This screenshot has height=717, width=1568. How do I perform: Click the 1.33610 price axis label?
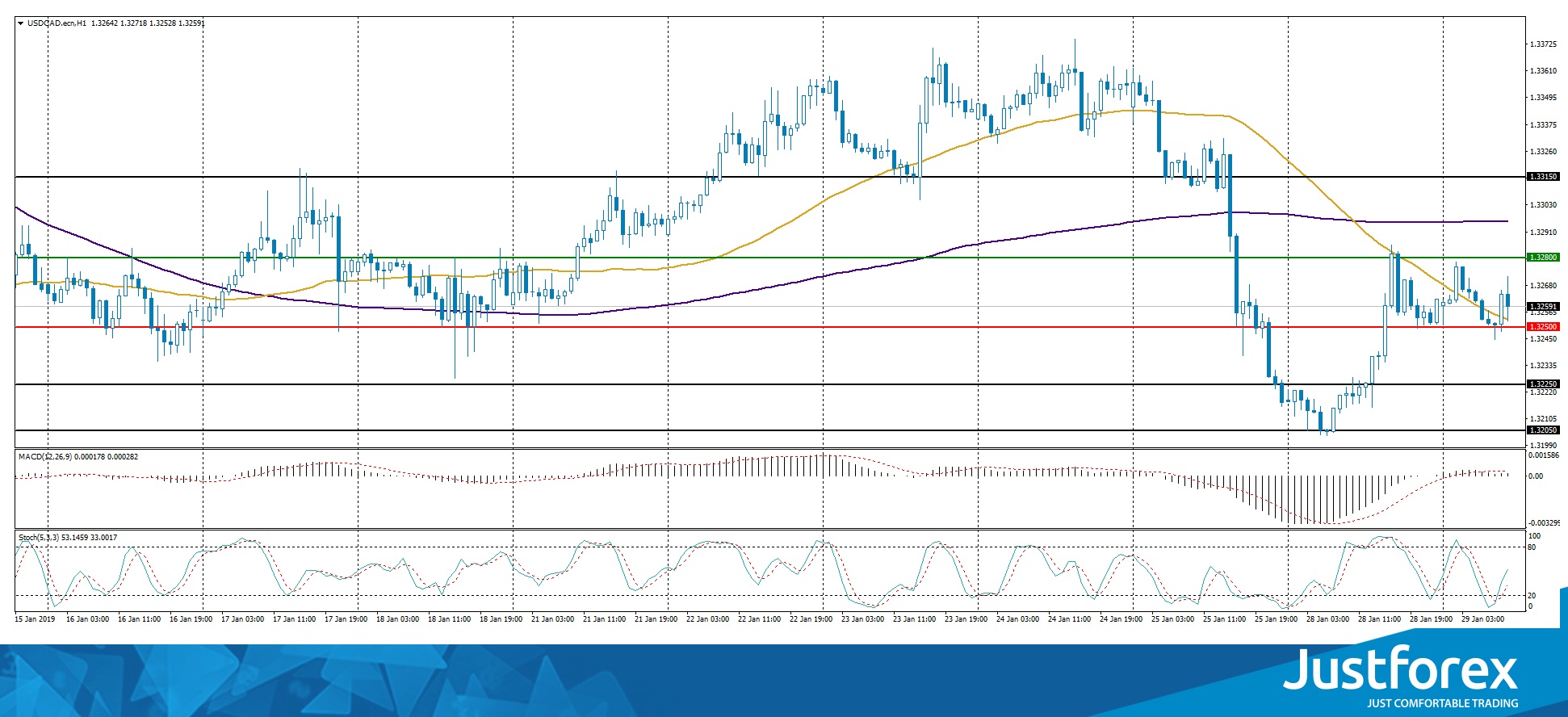click(x=1544, y=71)
